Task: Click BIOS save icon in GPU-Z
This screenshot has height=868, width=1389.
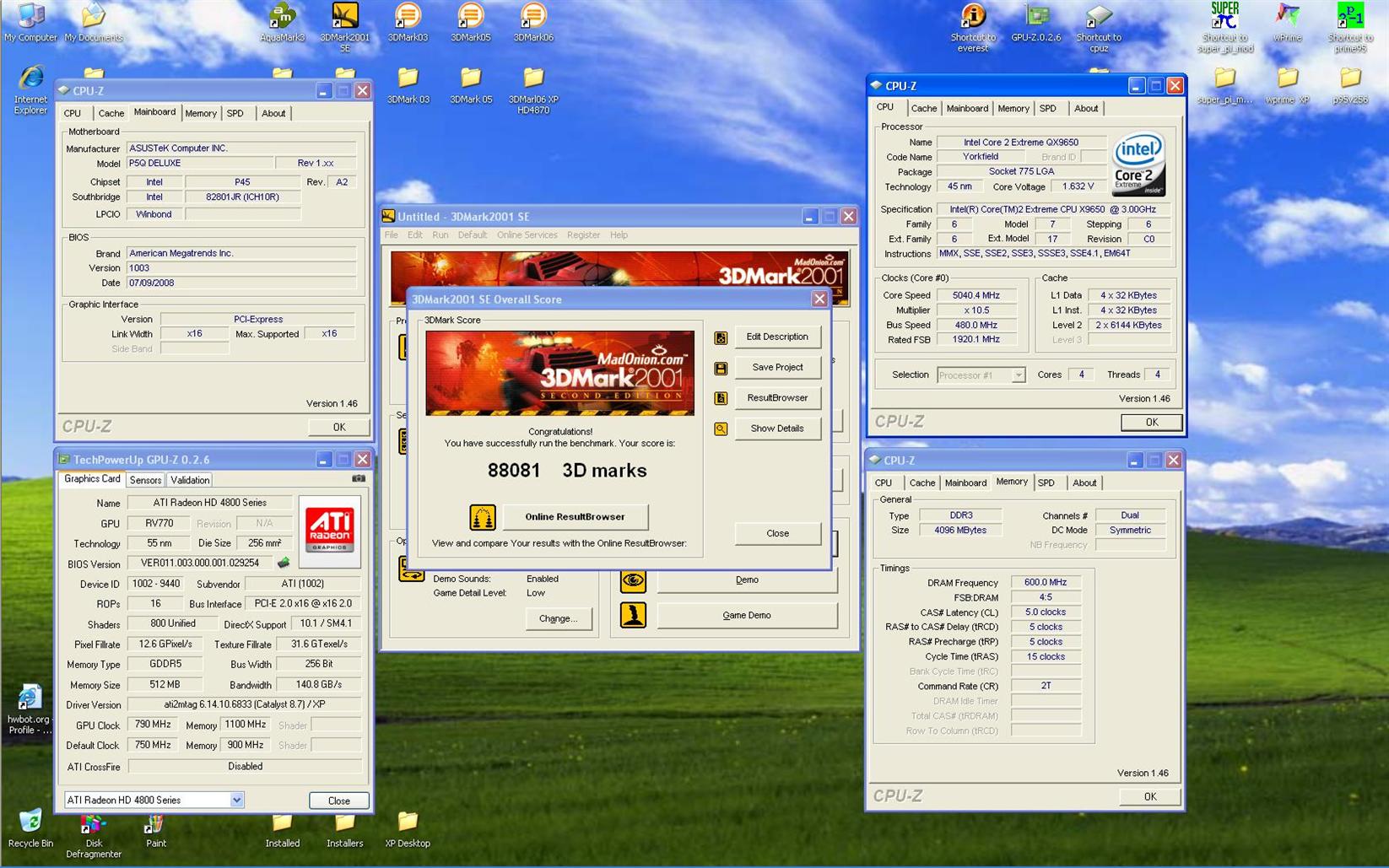Action: [x=284, y=563]
